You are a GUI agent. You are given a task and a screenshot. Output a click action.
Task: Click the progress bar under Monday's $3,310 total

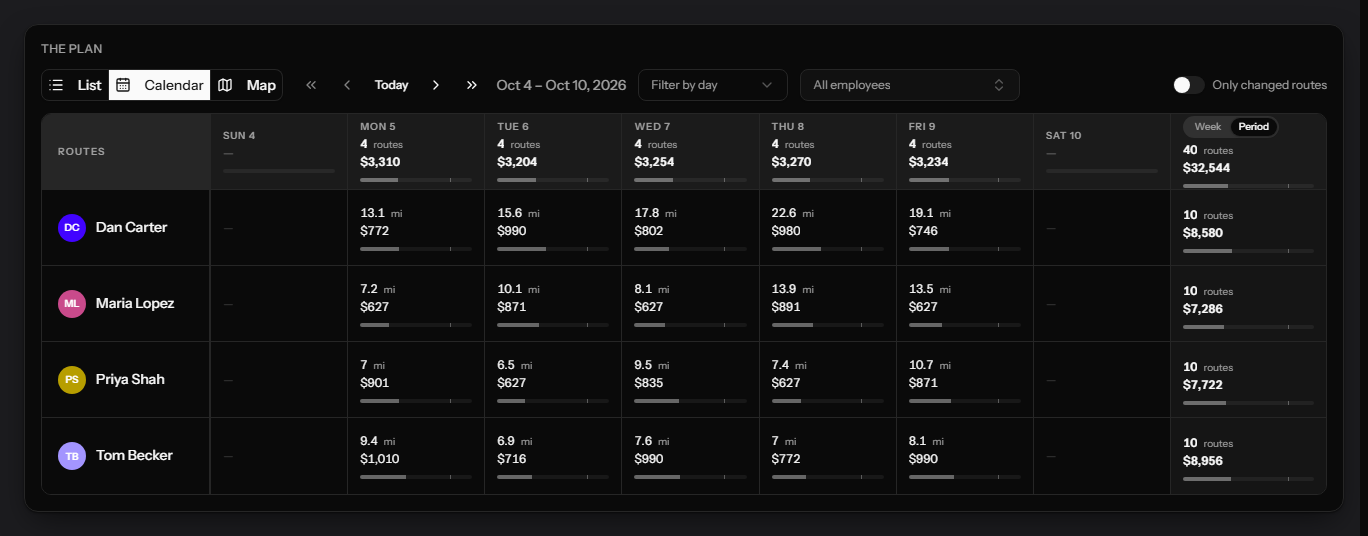point(416,180)
